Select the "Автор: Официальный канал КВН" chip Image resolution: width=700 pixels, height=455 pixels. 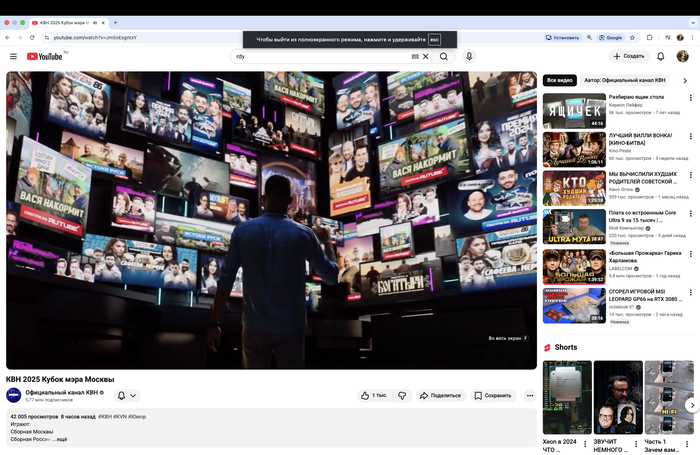pos(625,79)
